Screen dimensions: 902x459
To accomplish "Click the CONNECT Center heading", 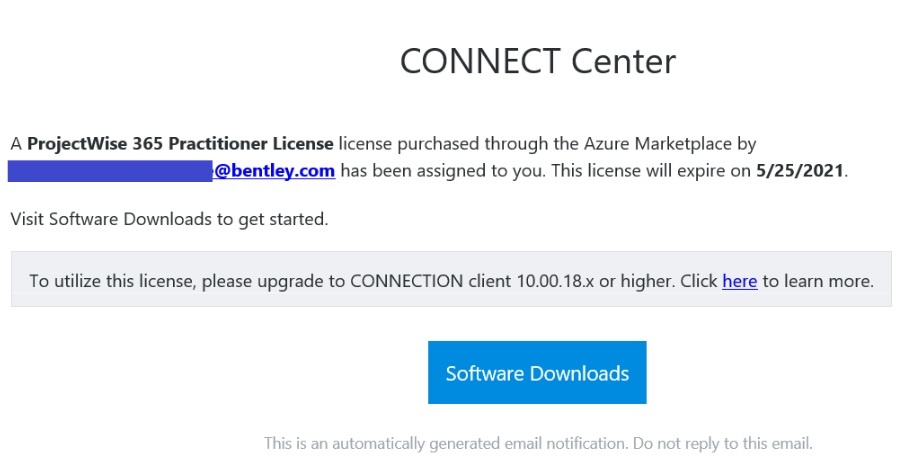I will pyautogui.click(x=538, y=61).
